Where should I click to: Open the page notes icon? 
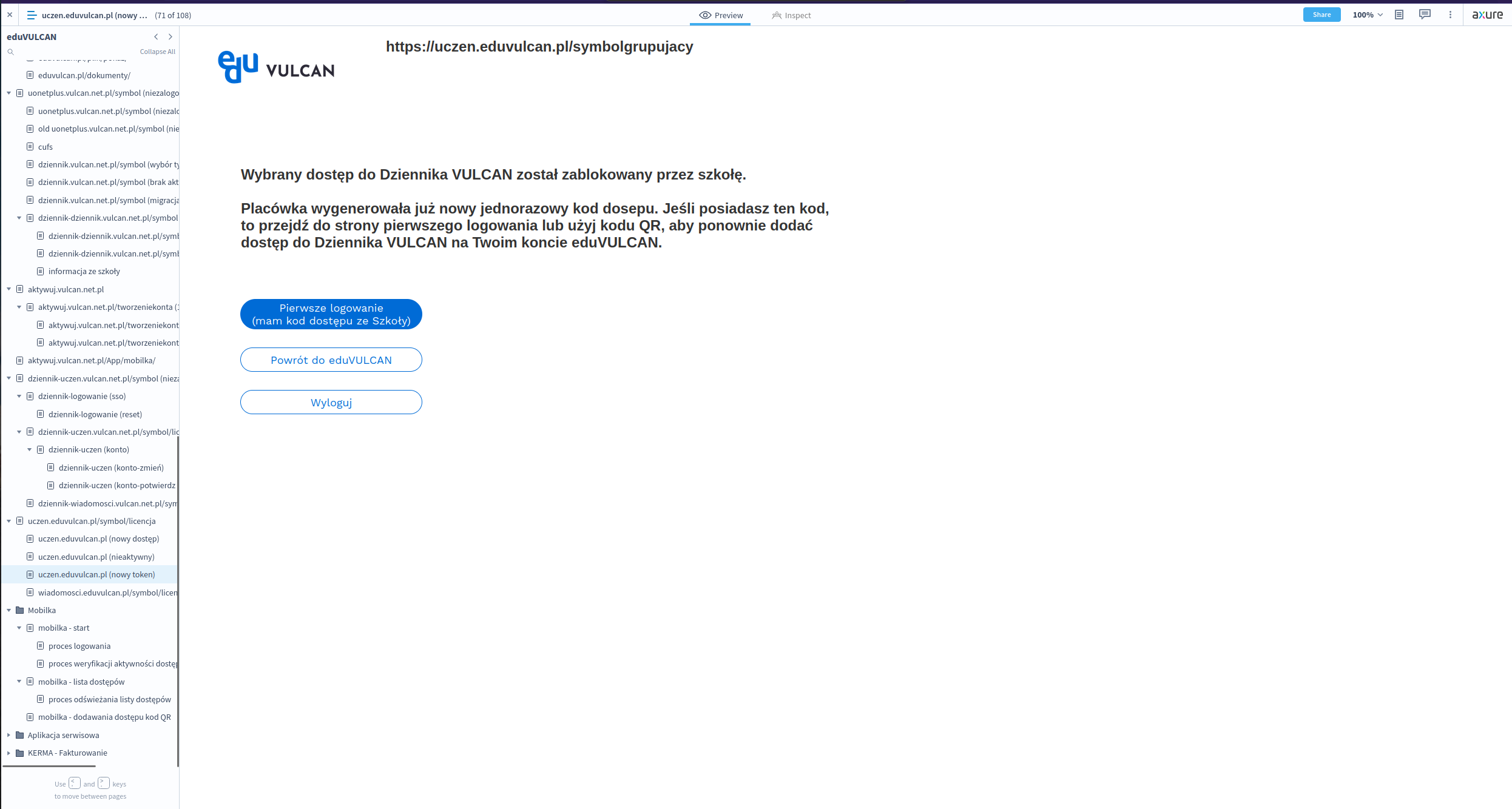pos(1399,15)
